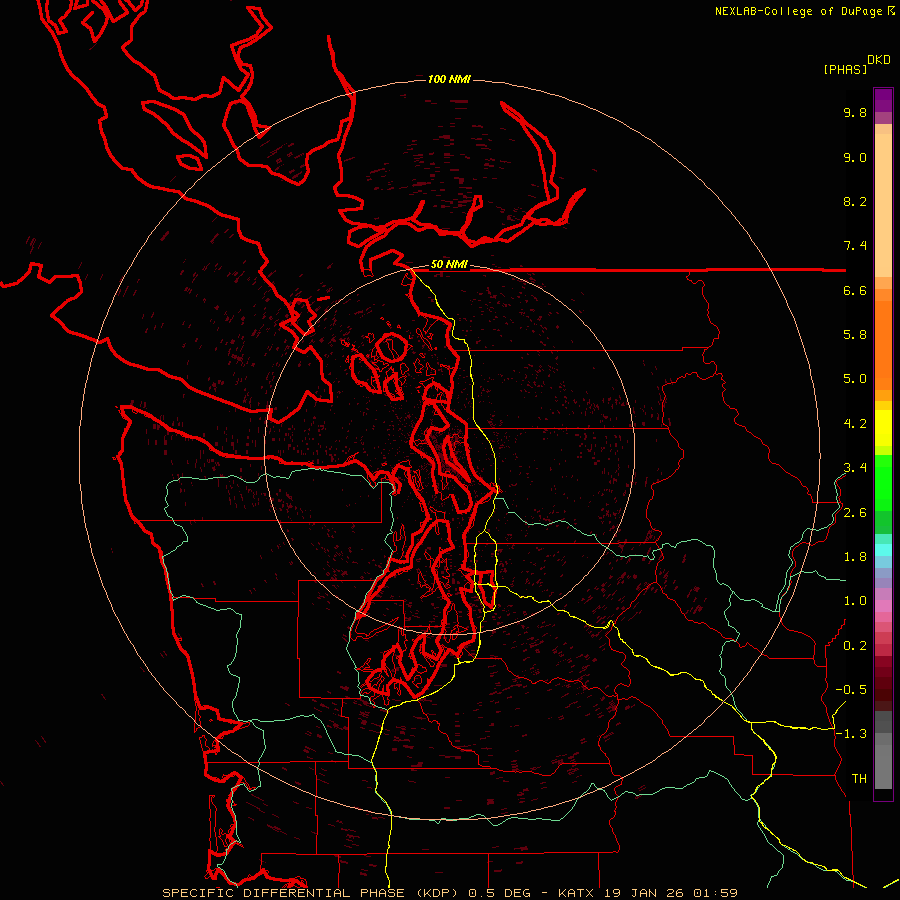Click the KATX station identifier

click(576, 893)
